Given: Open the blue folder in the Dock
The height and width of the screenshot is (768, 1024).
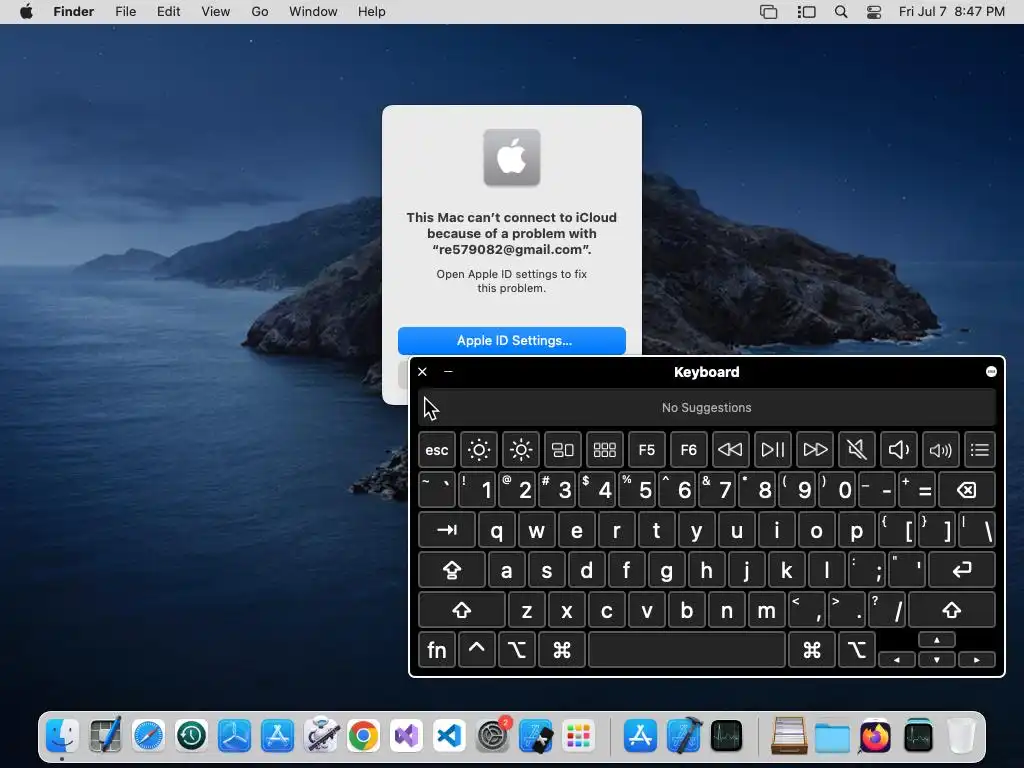Looking at the screenshot, I should (x=831, y=737).
